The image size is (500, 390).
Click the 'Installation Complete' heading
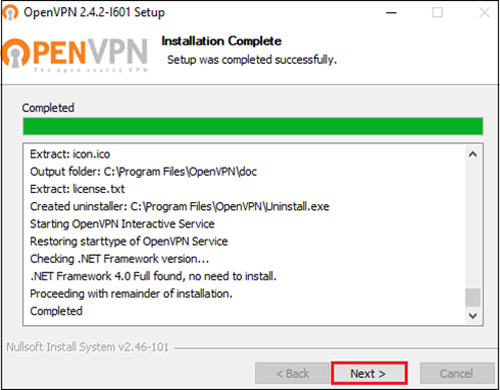pos(222,41)
